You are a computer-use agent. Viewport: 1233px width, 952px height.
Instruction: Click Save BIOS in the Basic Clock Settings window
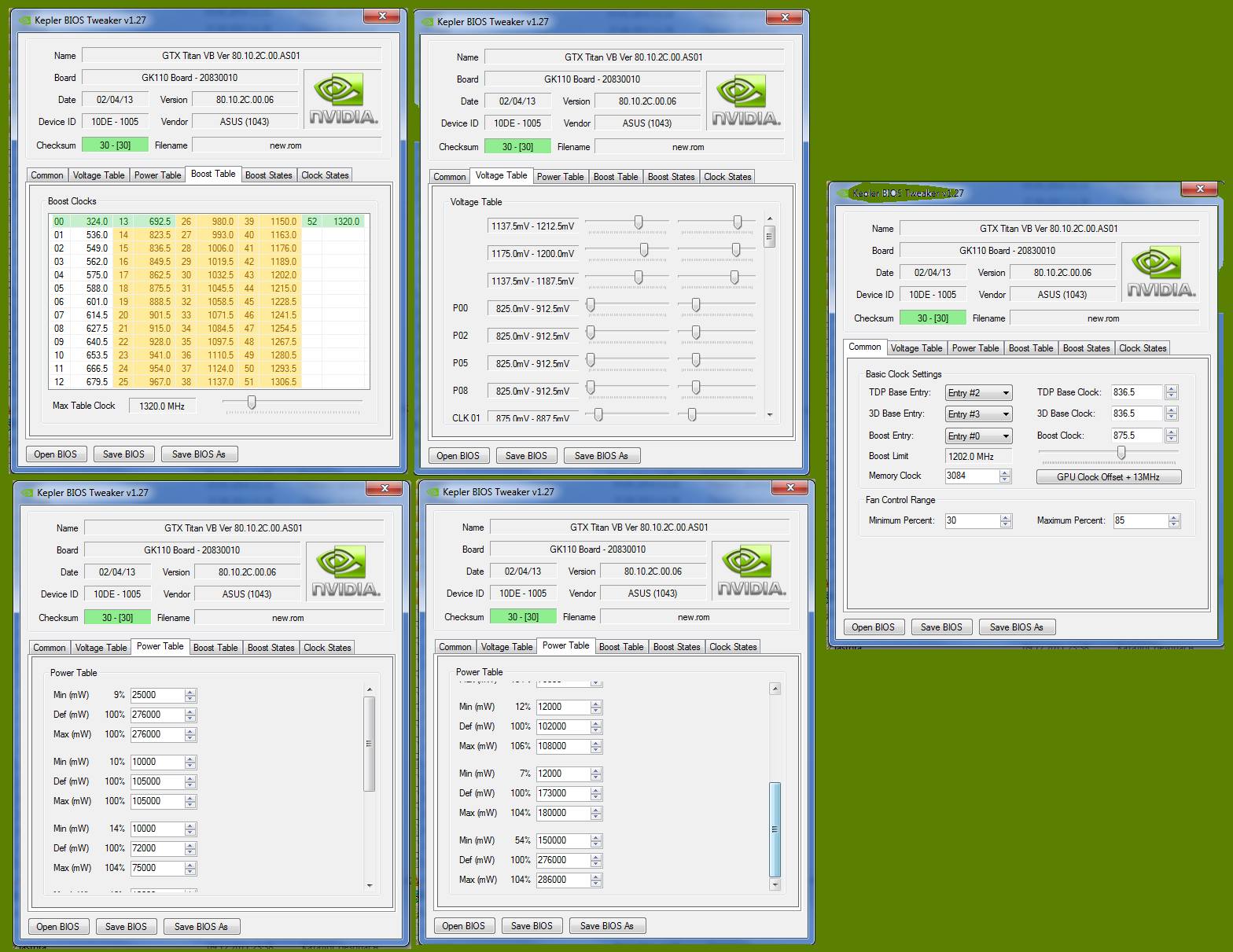coord(941,627)
